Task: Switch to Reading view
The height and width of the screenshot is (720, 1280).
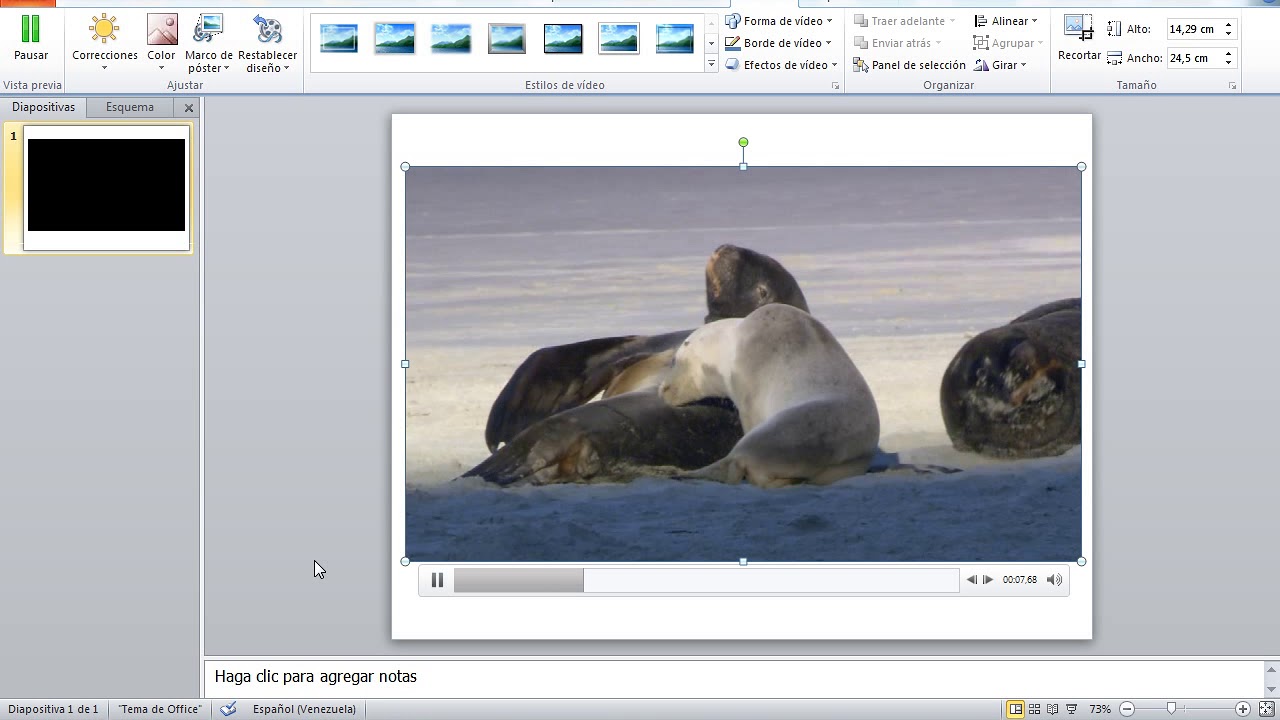Action: pyautogui.click(x=1052, y=709)
